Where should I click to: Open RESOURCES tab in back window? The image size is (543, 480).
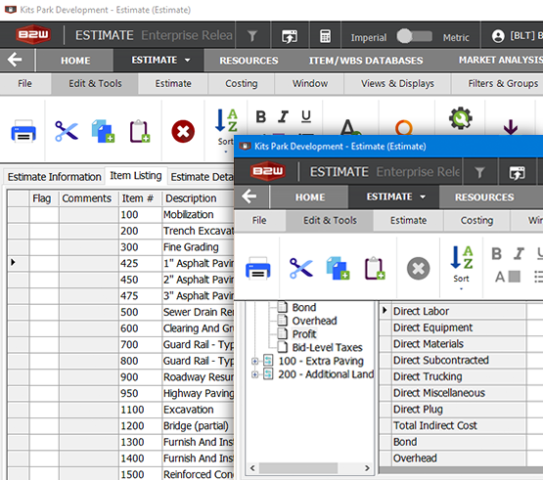coord(249,60)
